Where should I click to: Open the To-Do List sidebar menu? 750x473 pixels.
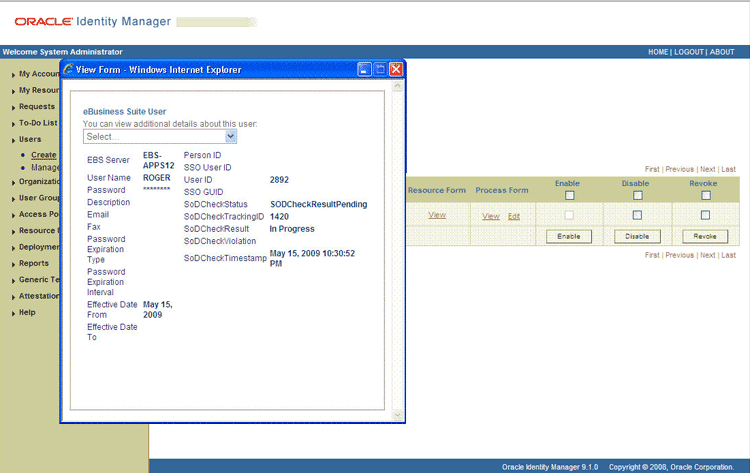coord(38,123)
